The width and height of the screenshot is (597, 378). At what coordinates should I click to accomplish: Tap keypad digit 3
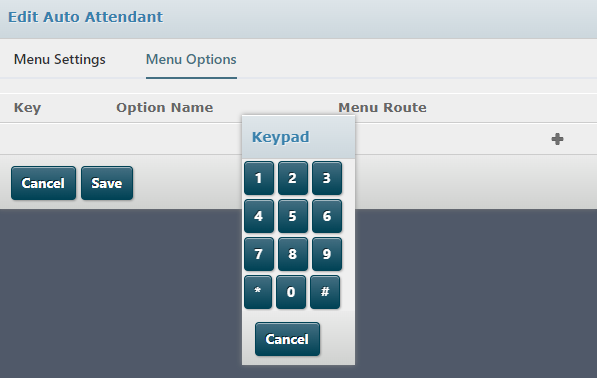pos(327,178)
